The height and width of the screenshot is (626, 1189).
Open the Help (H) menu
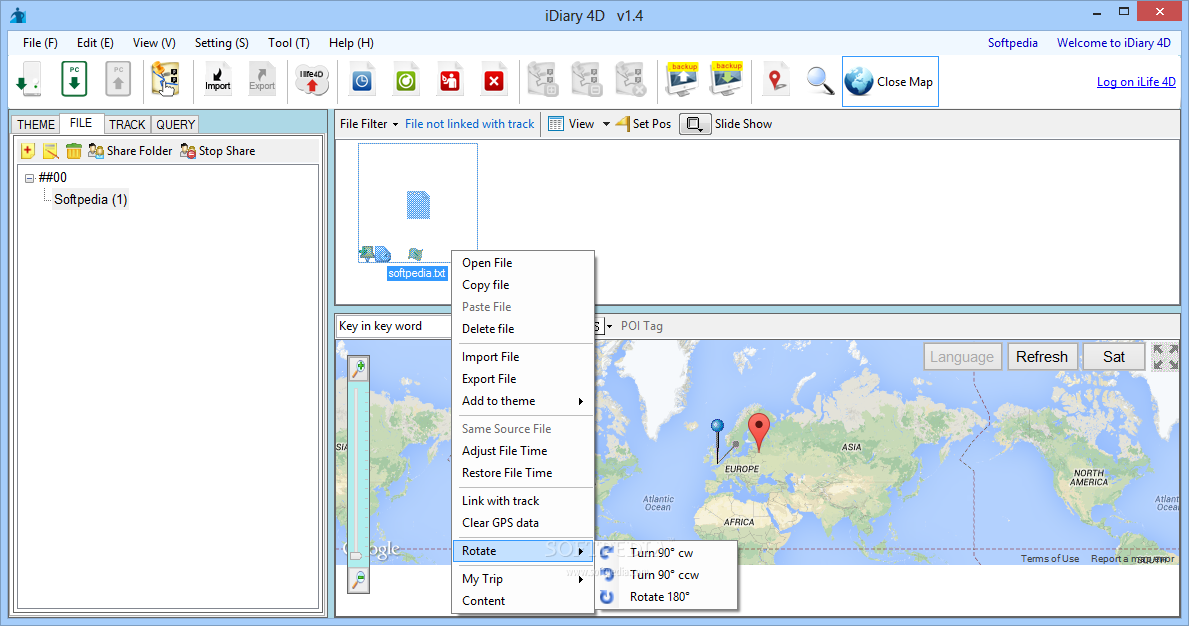pyautogui.click(x=351, y=43)
